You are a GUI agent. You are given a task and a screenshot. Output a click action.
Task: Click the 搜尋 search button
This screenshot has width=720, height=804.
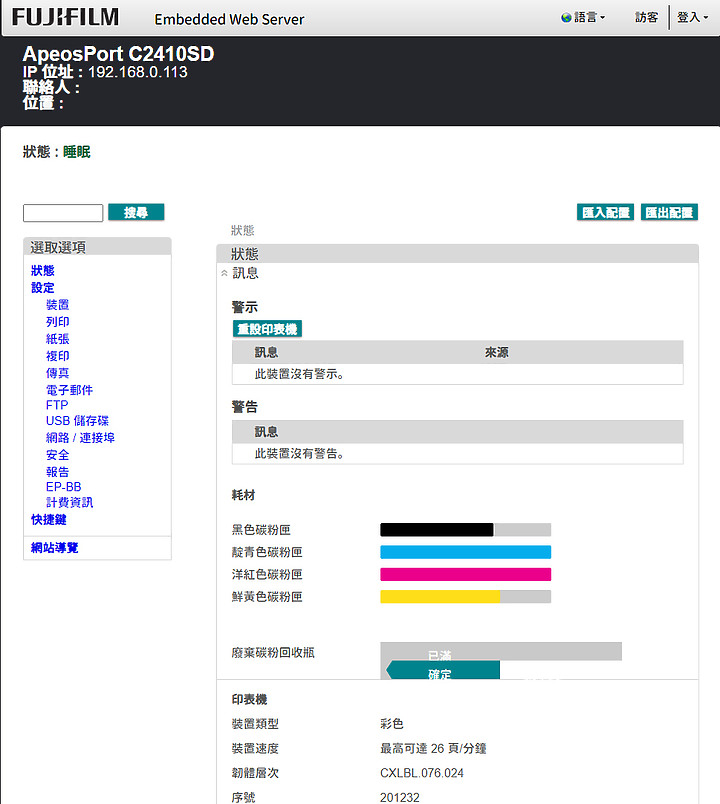tap(136, 212)
